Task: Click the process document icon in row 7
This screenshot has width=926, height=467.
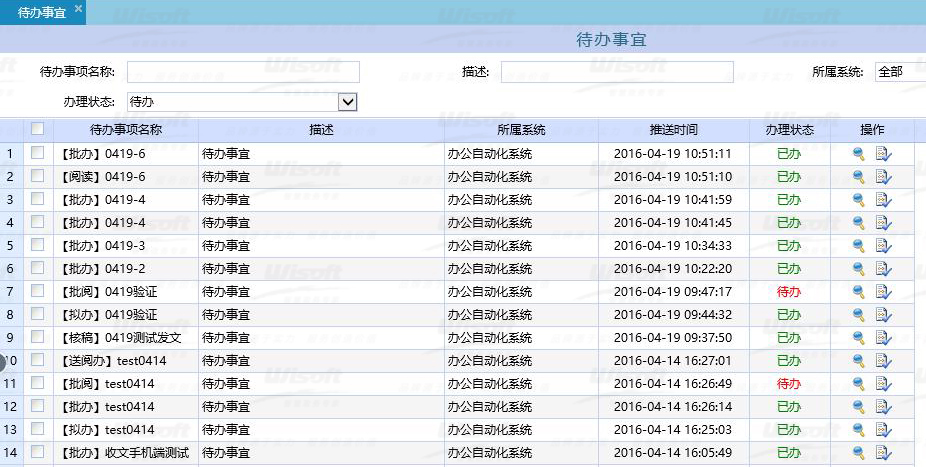Action: click(x=883, y=292)
